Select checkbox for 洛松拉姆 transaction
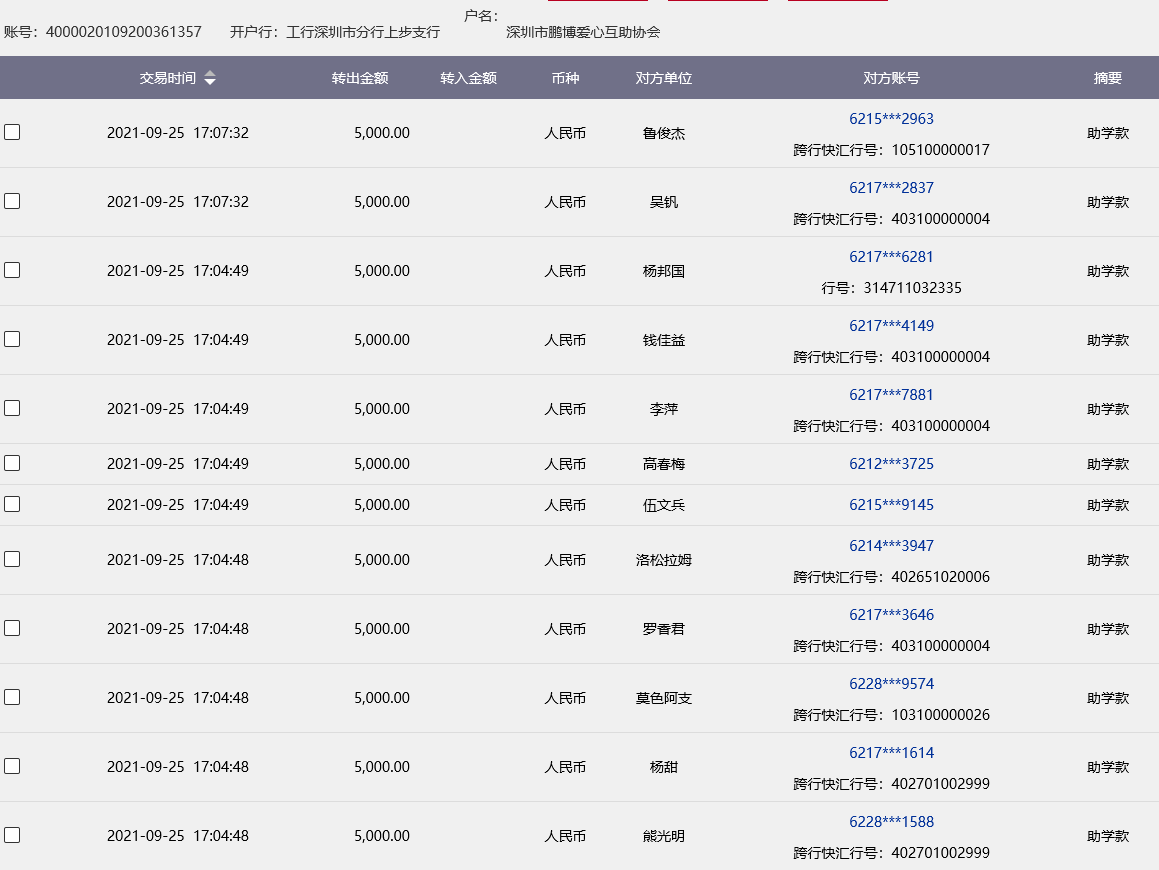Viewport: 1159px width, 870px height. 12,559
